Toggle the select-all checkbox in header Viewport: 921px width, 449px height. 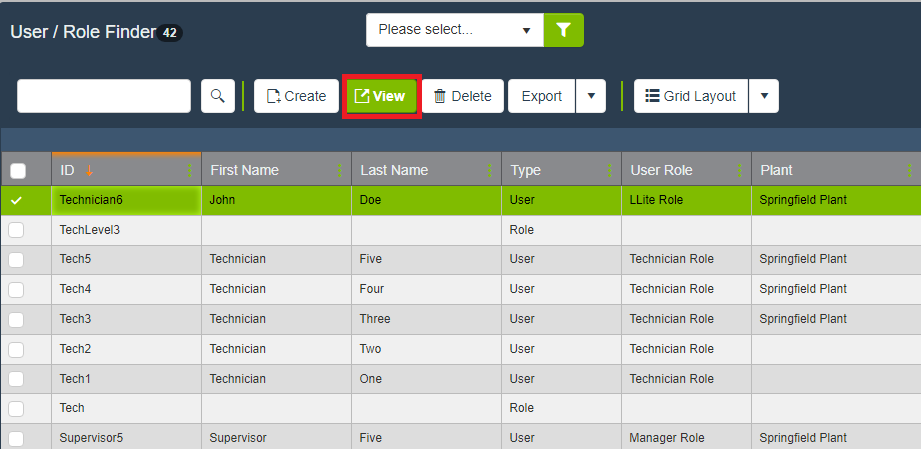[x=18, y=171]
